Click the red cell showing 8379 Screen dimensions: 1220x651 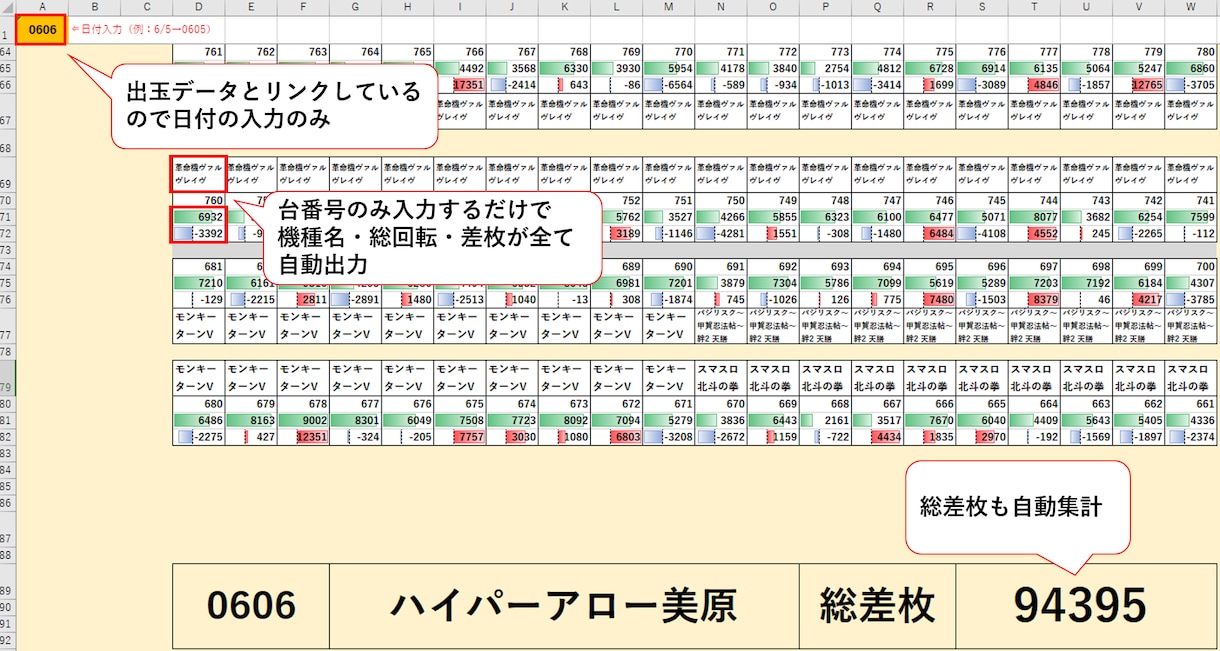pos(1034,299)
